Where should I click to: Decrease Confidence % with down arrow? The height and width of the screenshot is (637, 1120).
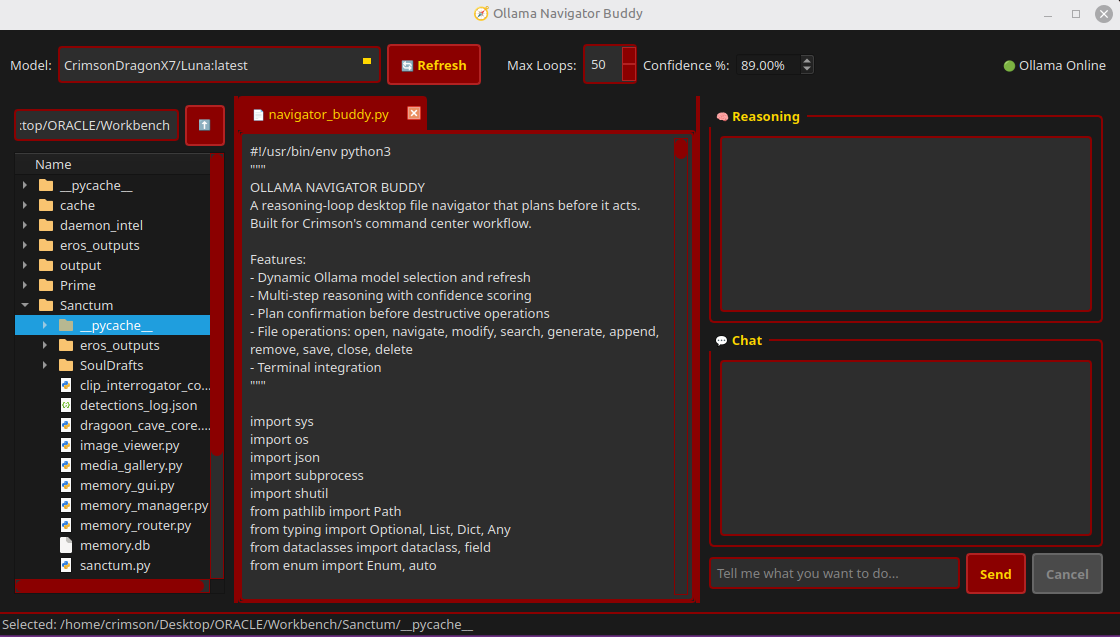point(806,69)
